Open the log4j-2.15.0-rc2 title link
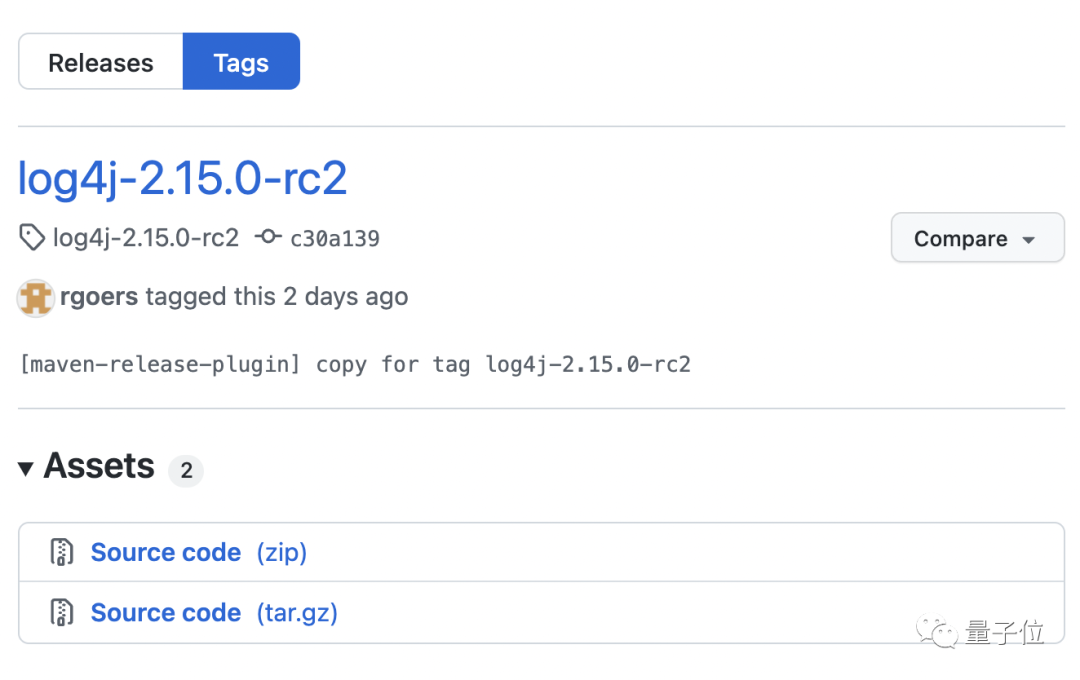The image size is (1080, 680). [183, 178]
